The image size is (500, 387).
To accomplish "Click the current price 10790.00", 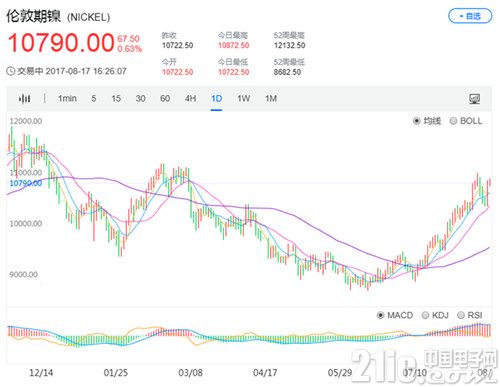I will [x=61, y=43].
